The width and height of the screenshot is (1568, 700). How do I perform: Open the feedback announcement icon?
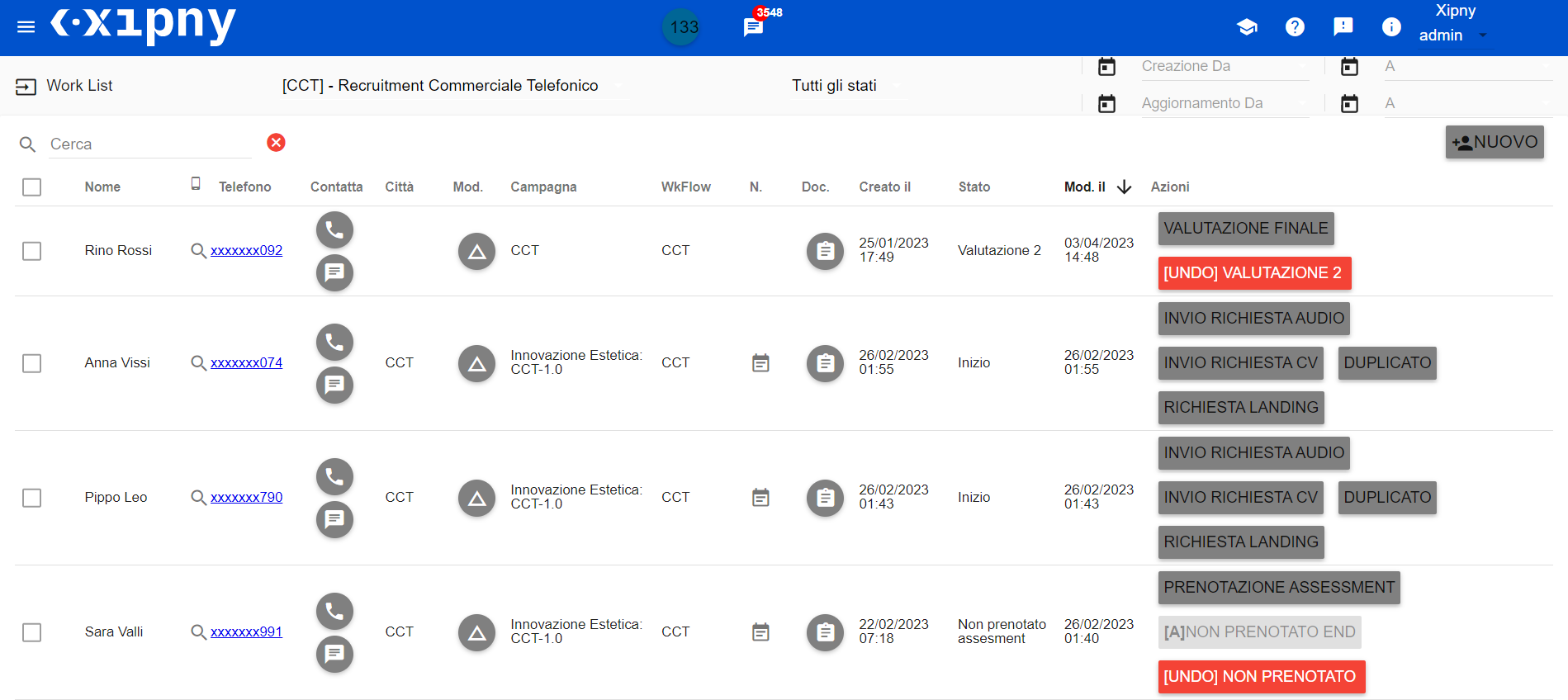click(1343, 27)
